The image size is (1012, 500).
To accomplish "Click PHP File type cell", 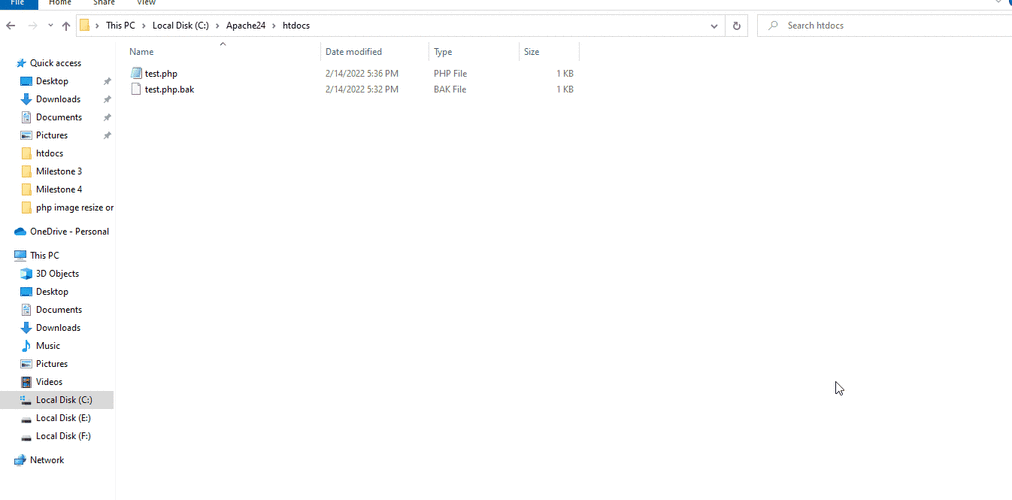I will tap(450, 74).
